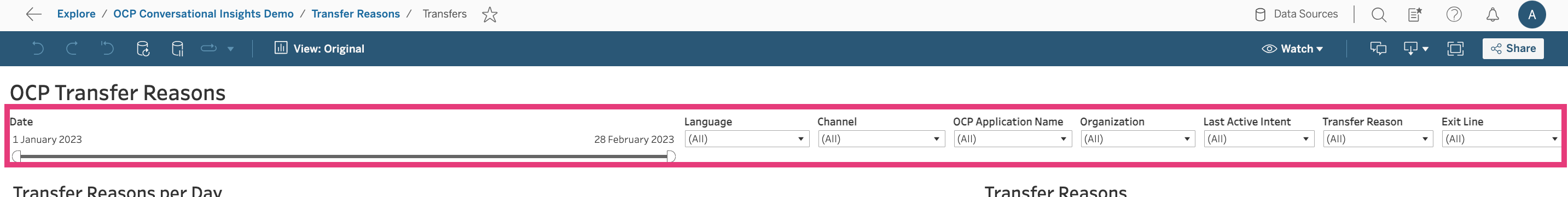Expand the Language filter dropdown
1568x197 pixels.
746,139
